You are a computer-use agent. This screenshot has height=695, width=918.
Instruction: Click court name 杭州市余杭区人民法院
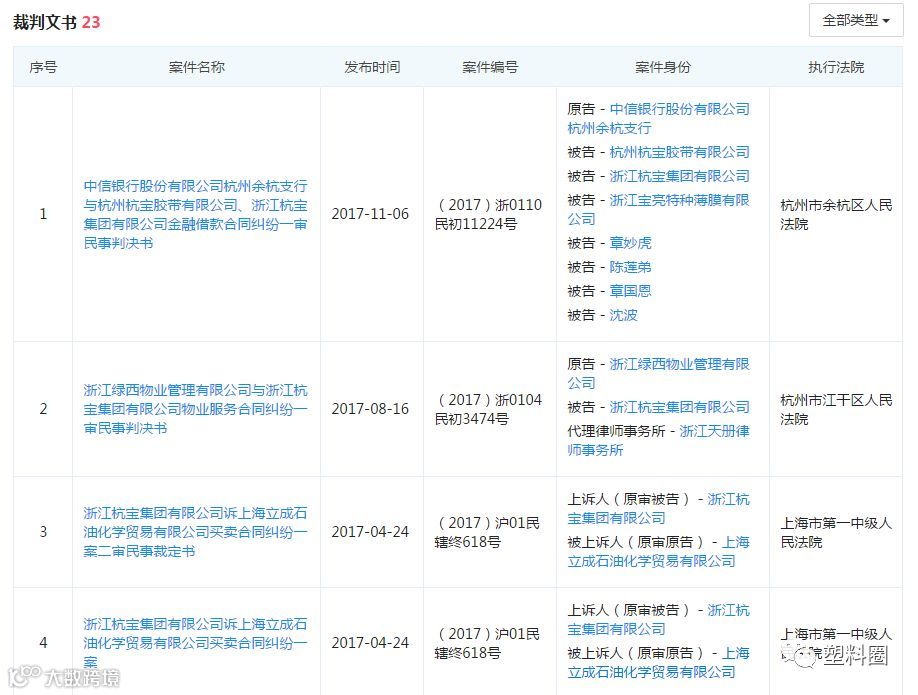point(836,214)
